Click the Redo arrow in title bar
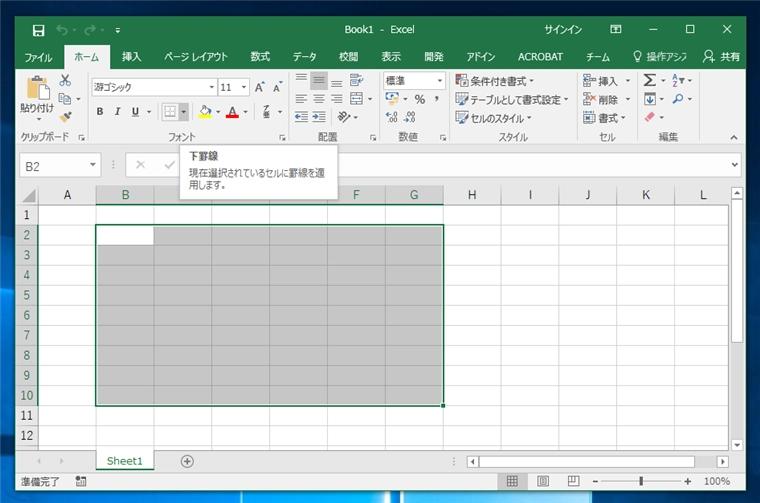The image size is (760, 503). (x=90, y=31)
